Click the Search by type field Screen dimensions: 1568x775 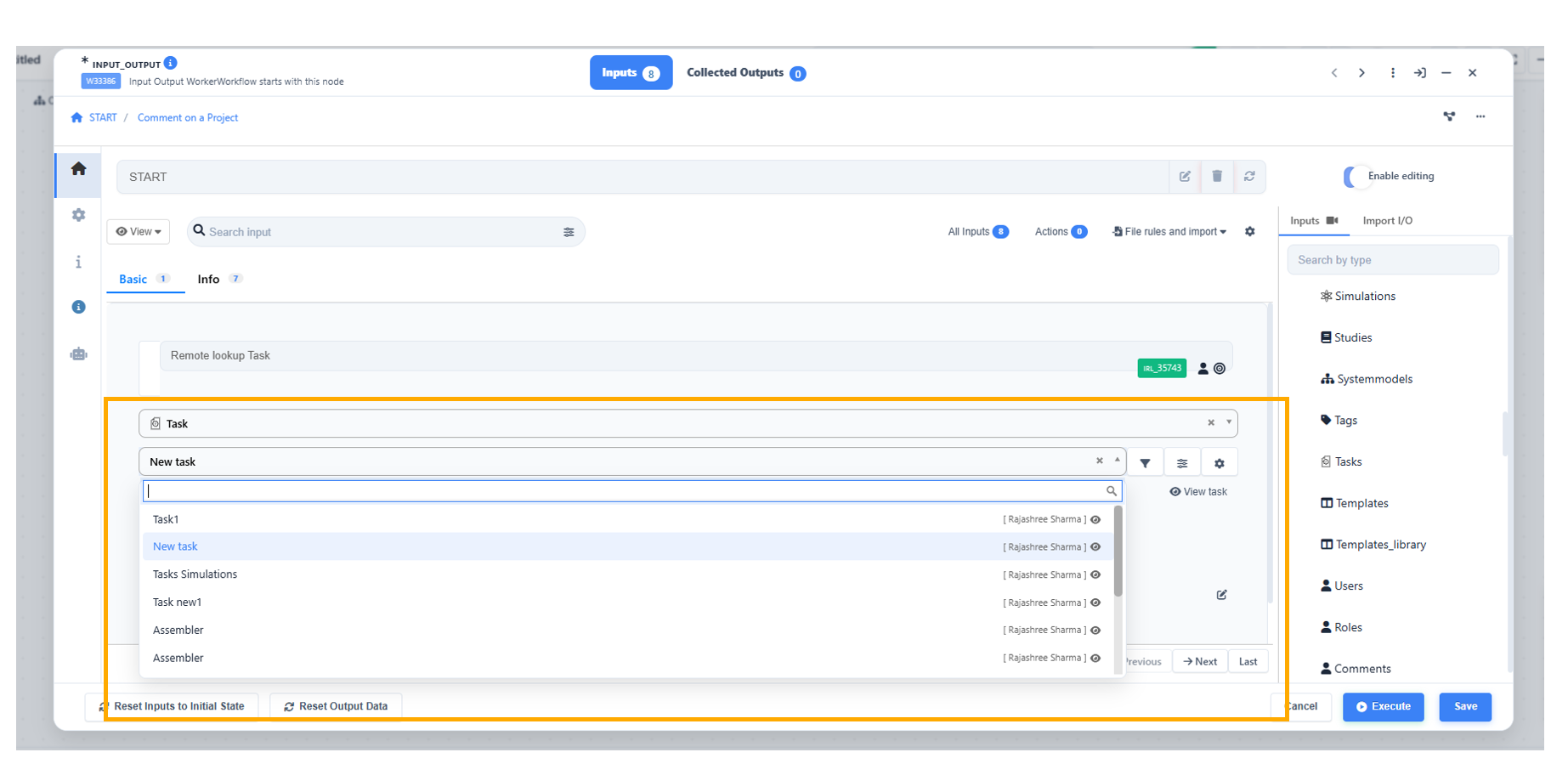(1392, 260)
